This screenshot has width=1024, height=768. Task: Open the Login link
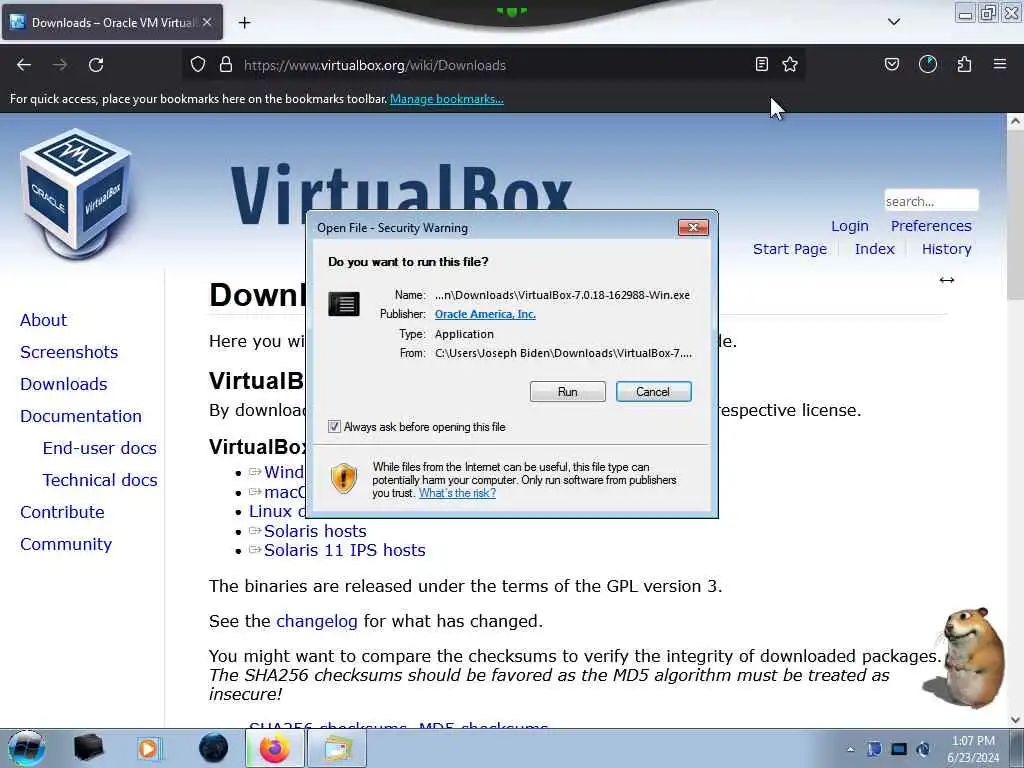pyautogui.click(x=850, y=226)
